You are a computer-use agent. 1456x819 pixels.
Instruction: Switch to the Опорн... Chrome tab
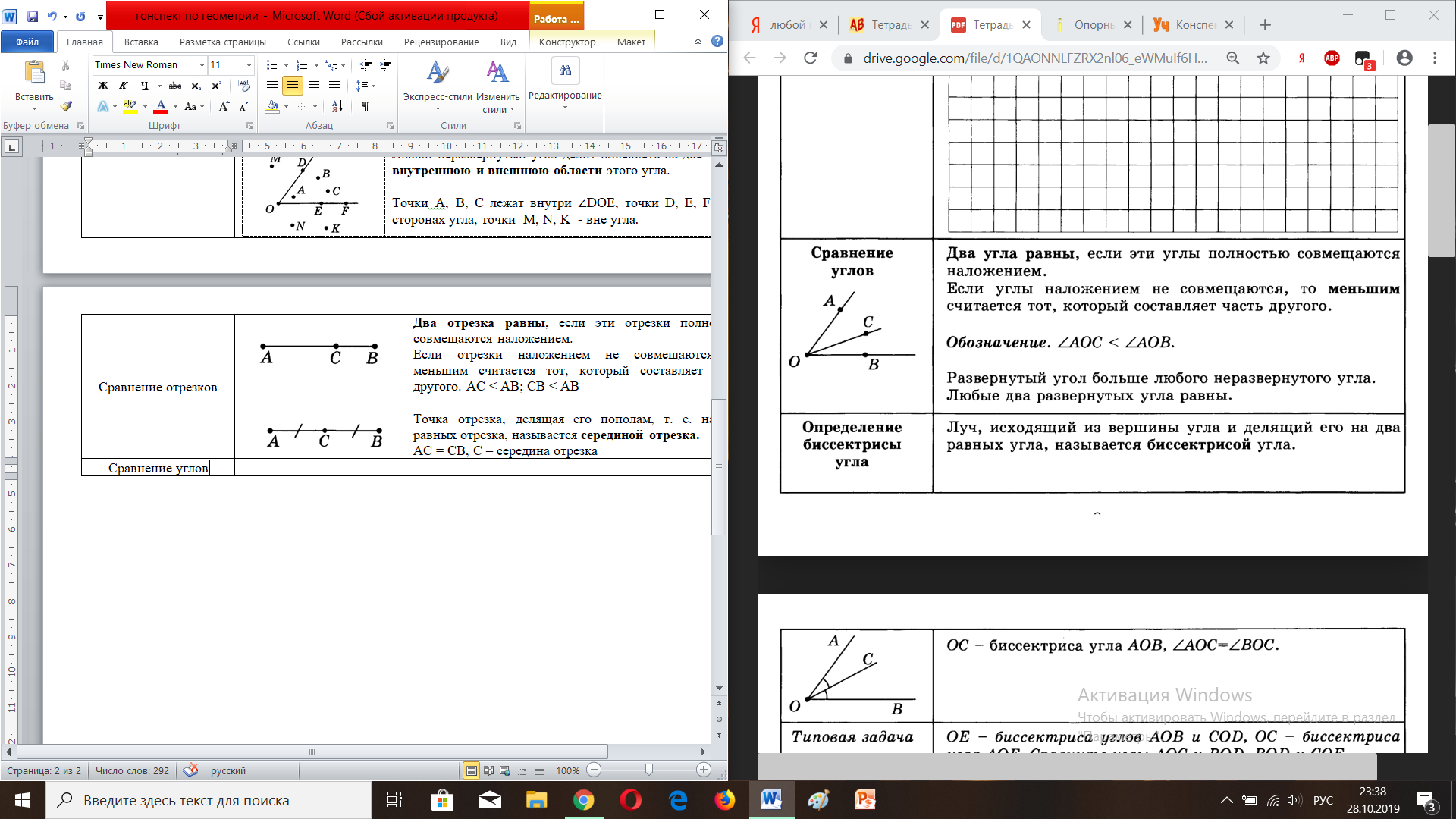click(x=1092, y=25)
